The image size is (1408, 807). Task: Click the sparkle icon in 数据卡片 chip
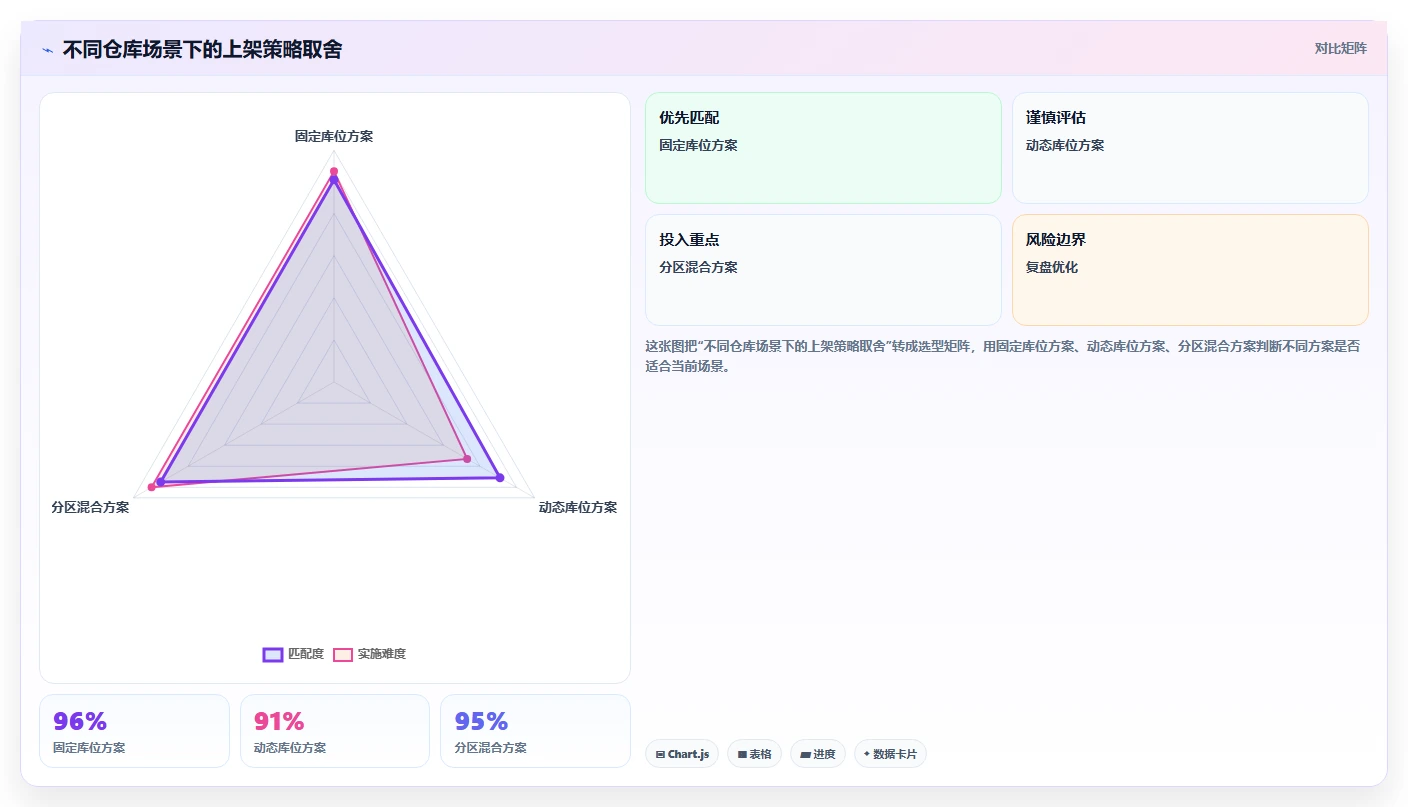pos(867,754)
